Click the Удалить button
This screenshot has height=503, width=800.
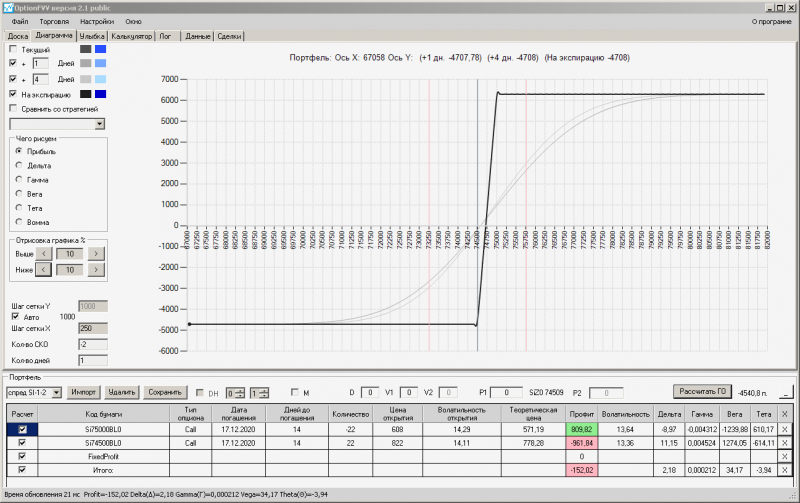point(121,392)
